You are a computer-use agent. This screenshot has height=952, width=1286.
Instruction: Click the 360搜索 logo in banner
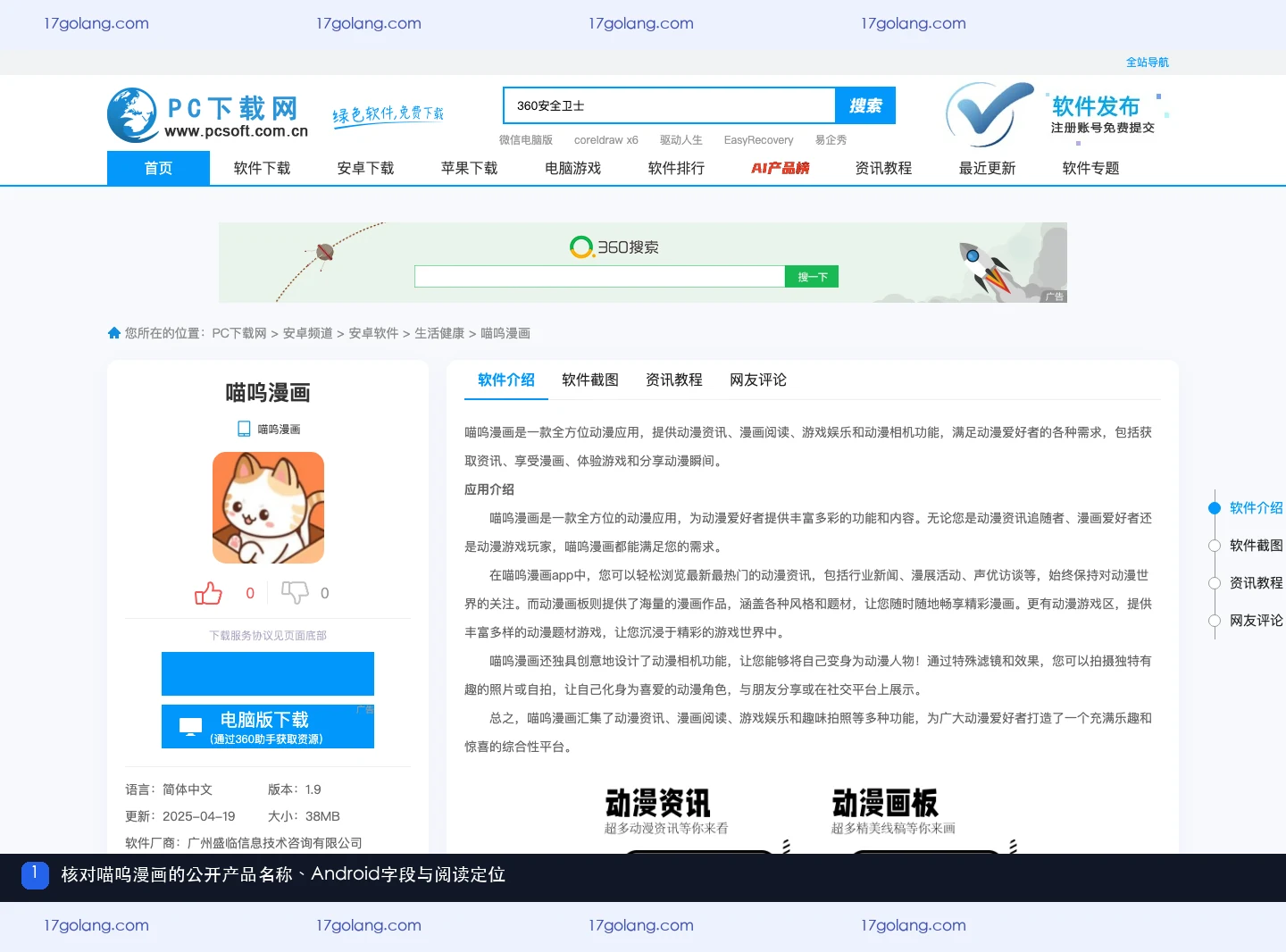pos(614,246)
